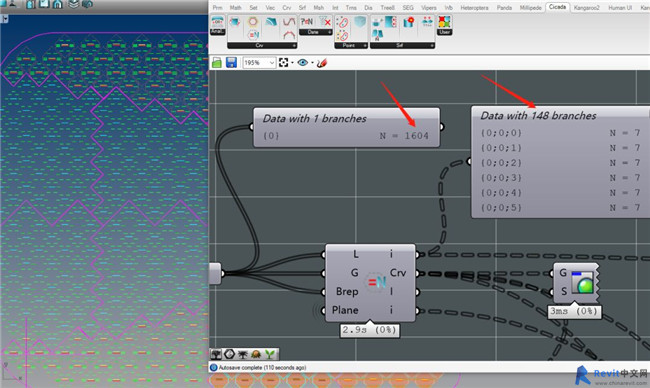Save the document with the floppy icon
The width and height of the screenshot is (650, 388).
231,63
